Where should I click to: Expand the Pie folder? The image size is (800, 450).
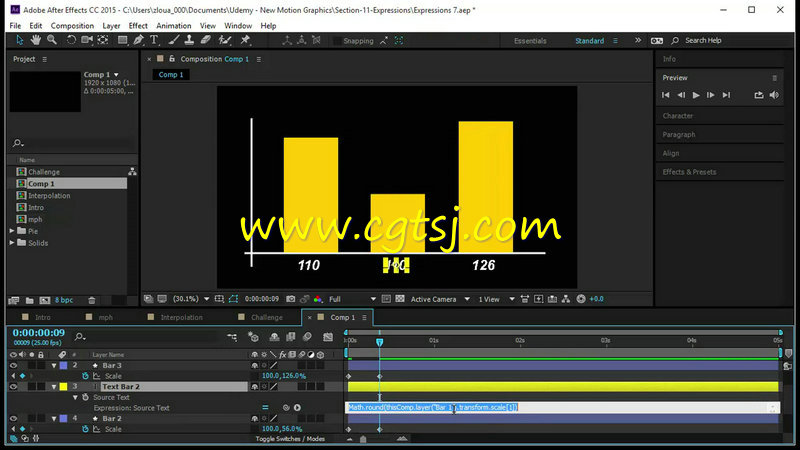[12, 231]
